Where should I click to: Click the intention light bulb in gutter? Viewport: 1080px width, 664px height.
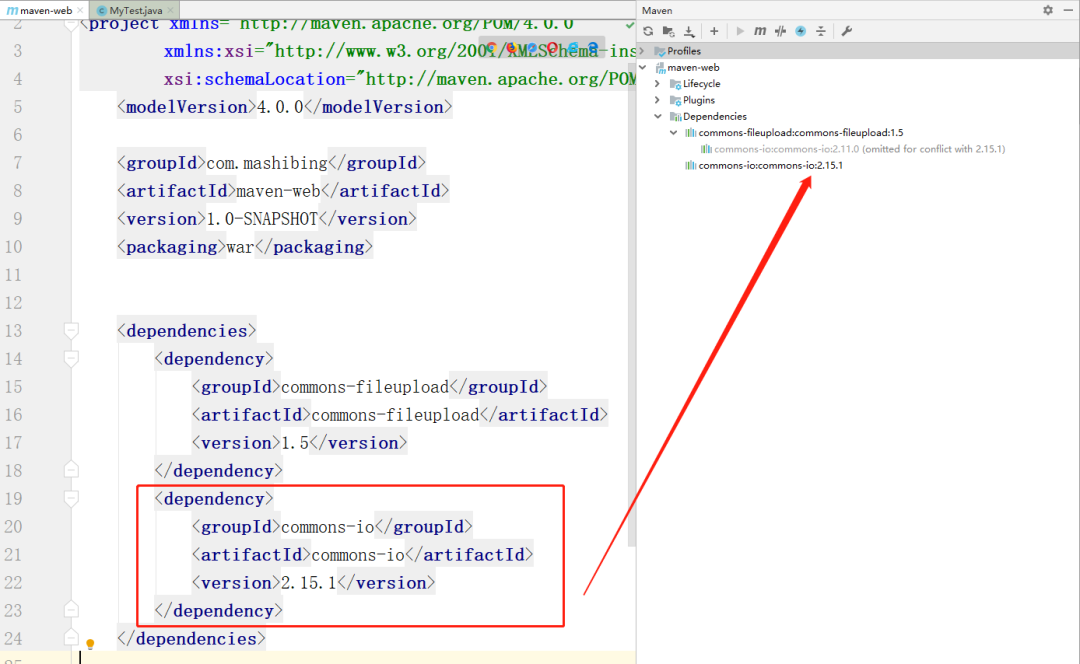90,644
